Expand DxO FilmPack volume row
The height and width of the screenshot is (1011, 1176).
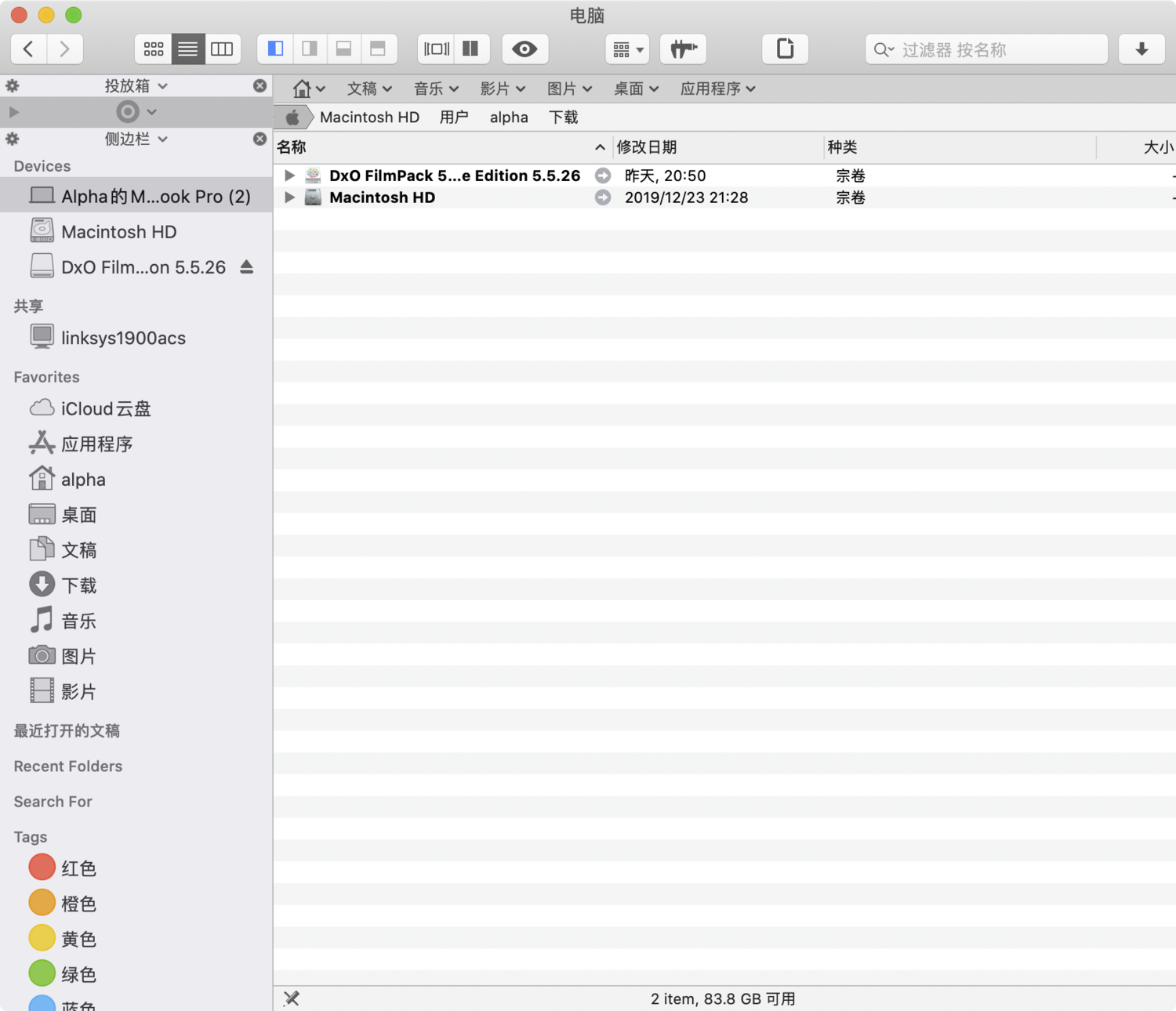point(289,176)
